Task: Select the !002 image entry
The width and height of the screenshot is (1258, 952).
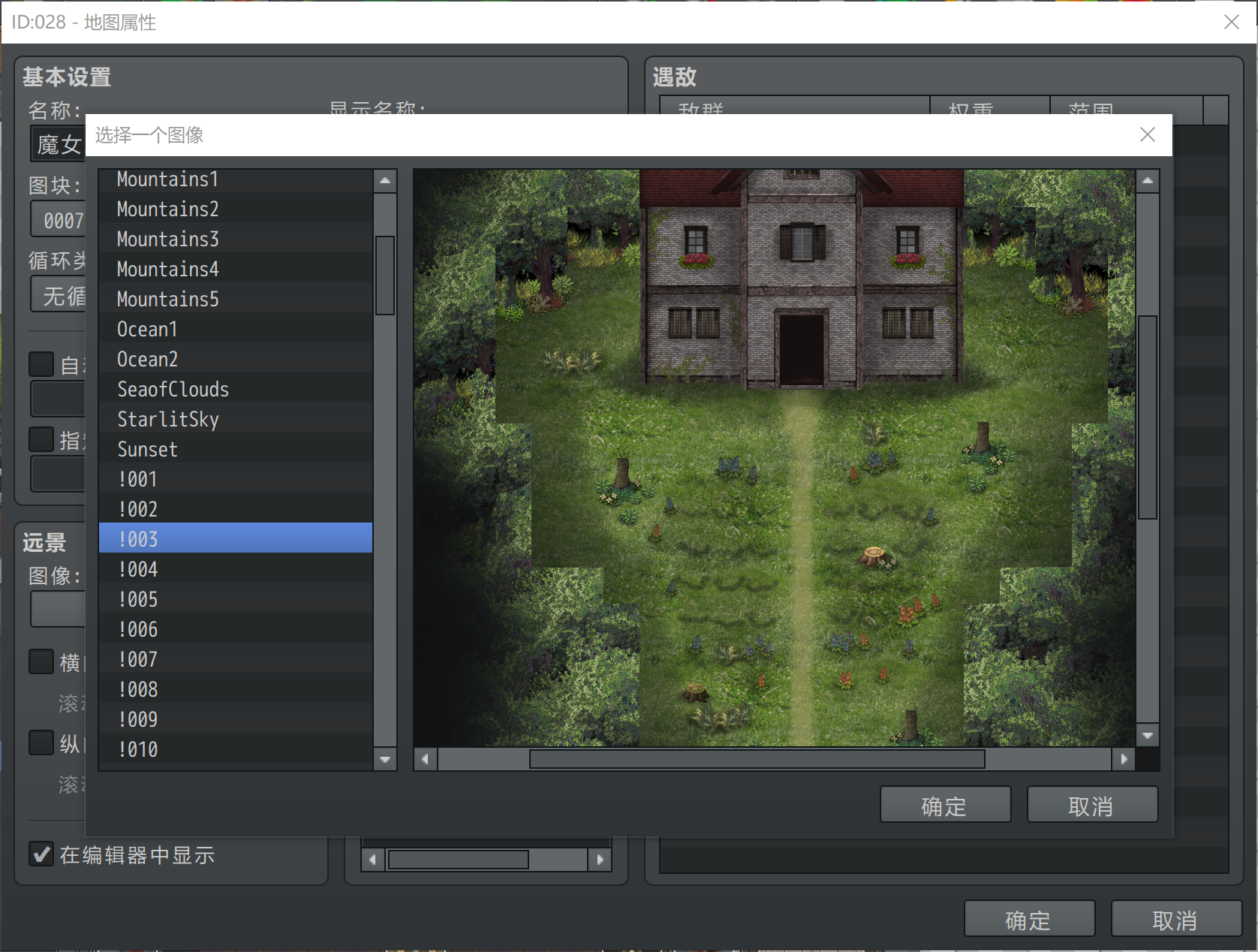Action: [x=236, y=509]
